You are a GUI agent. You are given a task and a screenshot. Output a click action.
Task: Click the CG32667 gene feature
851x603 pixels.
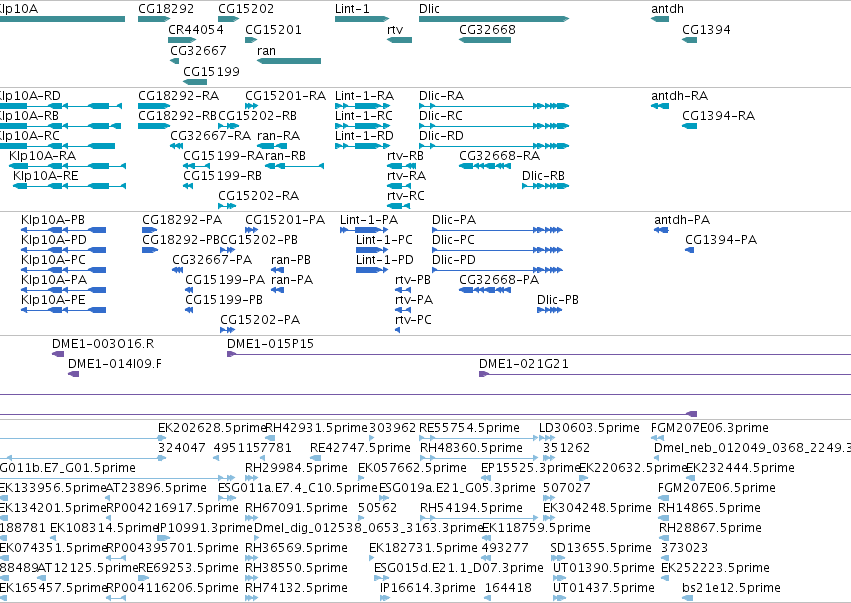tap(174, 61)
